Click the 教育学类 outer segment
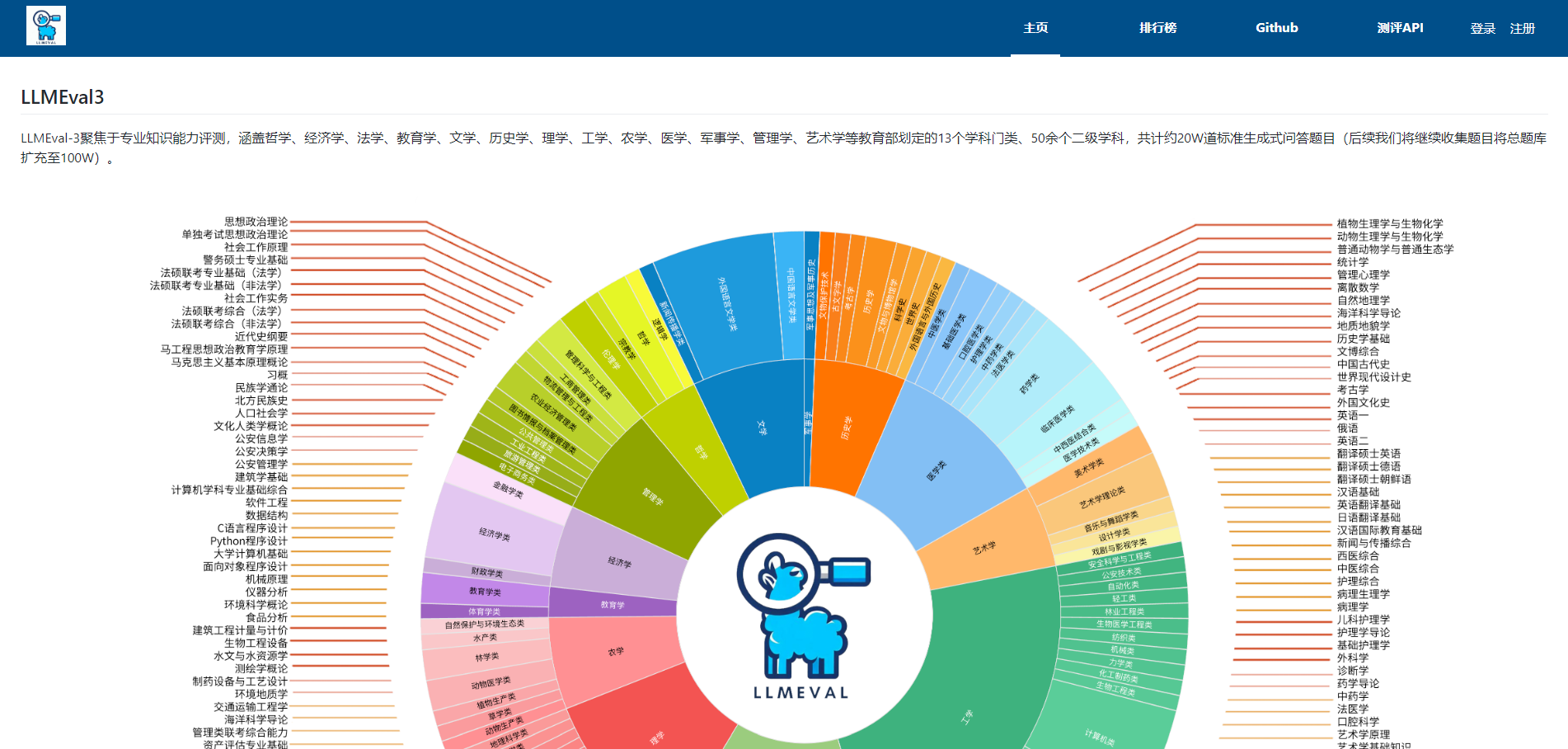The image size is (1568, 749). pos(485,591)
